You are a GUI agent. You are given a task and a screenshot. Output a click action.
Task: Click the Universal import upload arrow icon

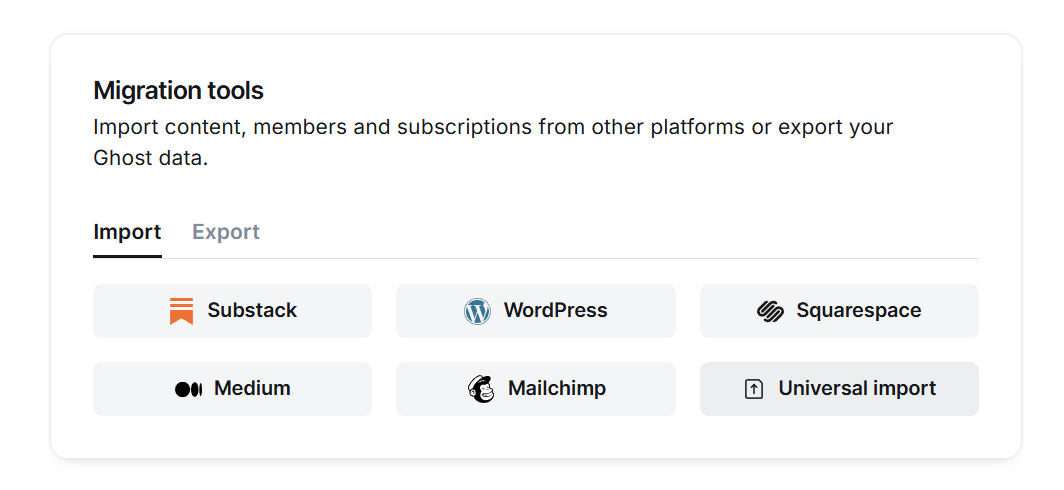coord(754,389)
